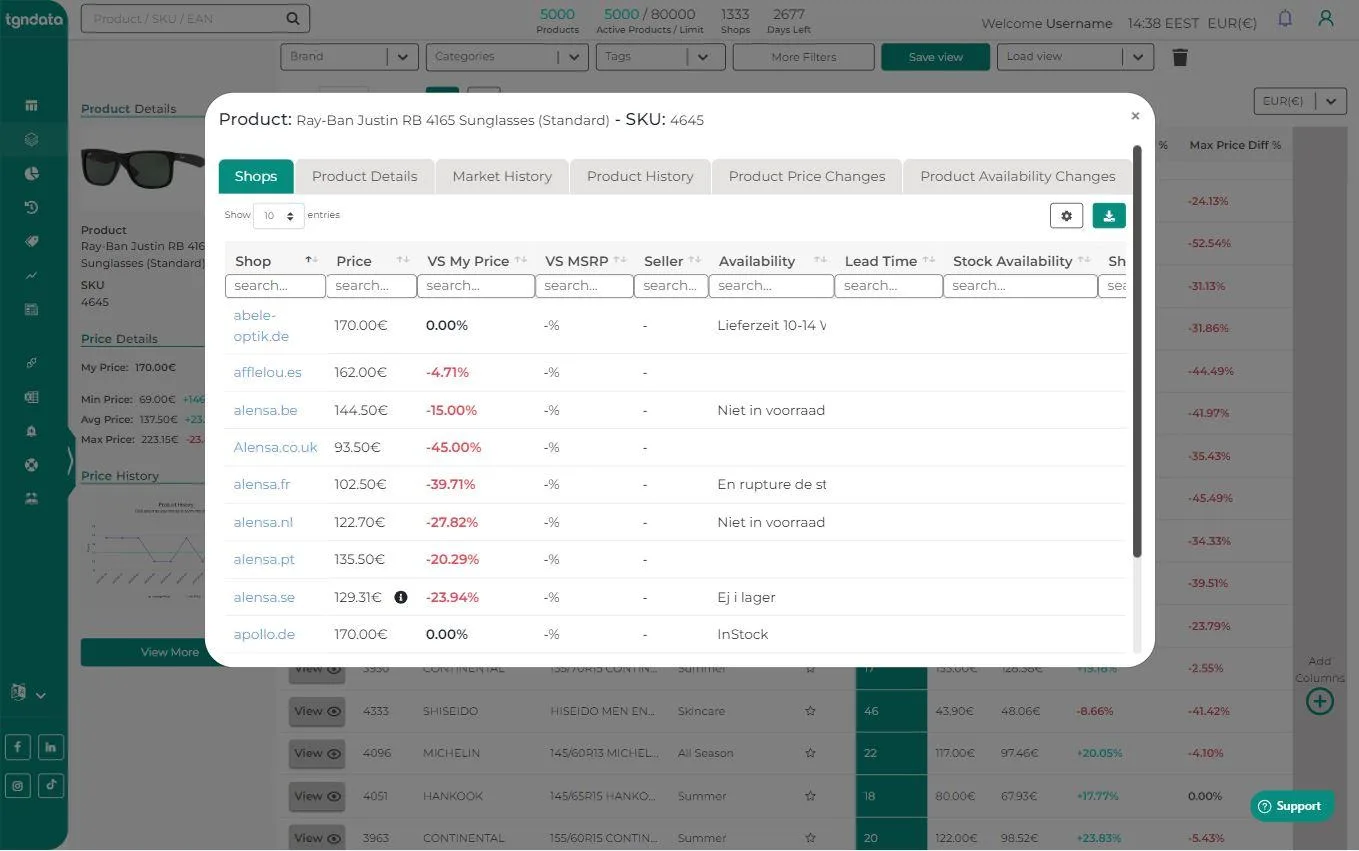Image resolution: width=1359 pixels, height=851 pixels.
Task: Open the user account icon
Action: coord(1326,19)
